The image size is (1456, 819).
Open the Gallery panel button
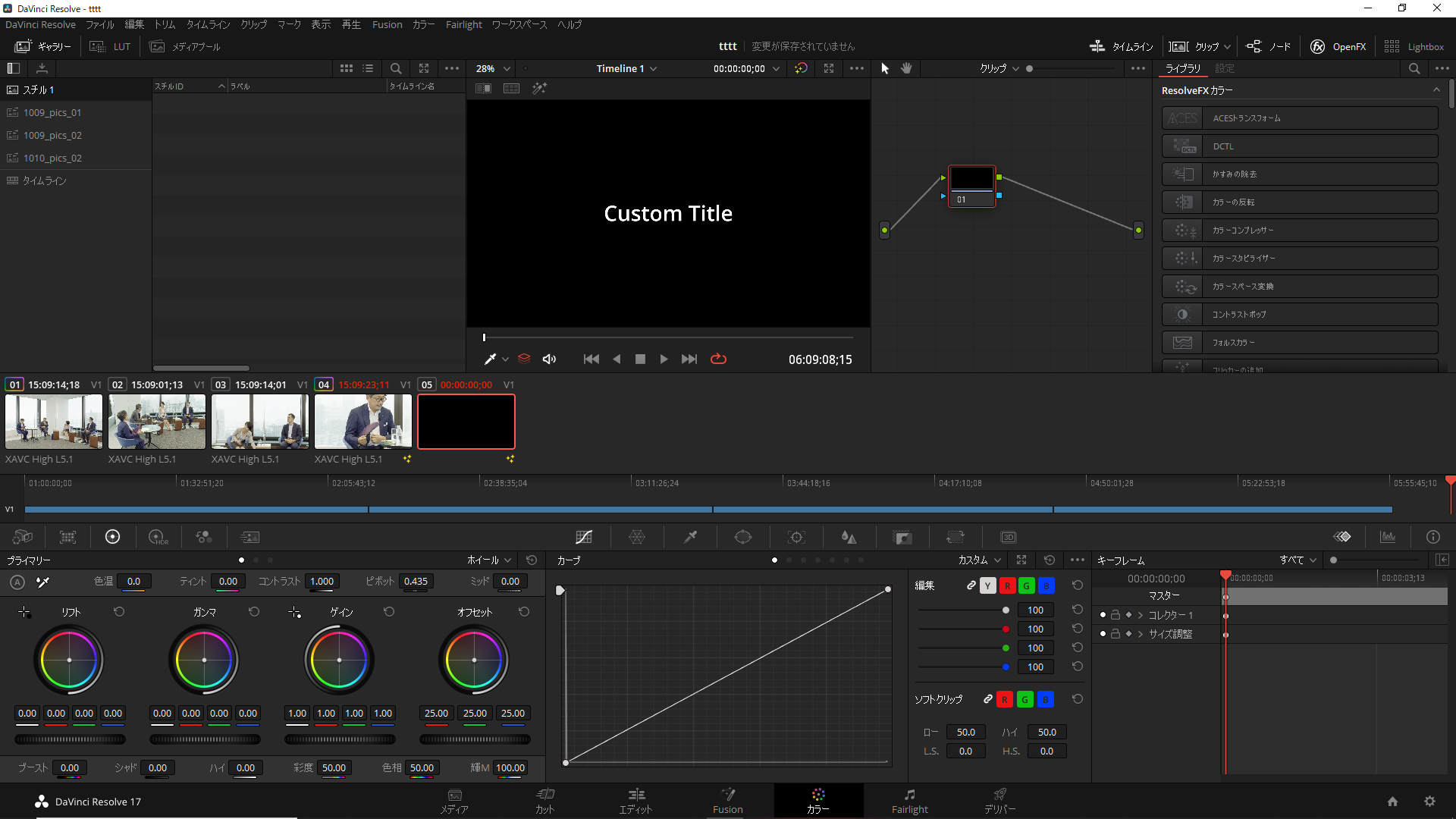[43, 46]
